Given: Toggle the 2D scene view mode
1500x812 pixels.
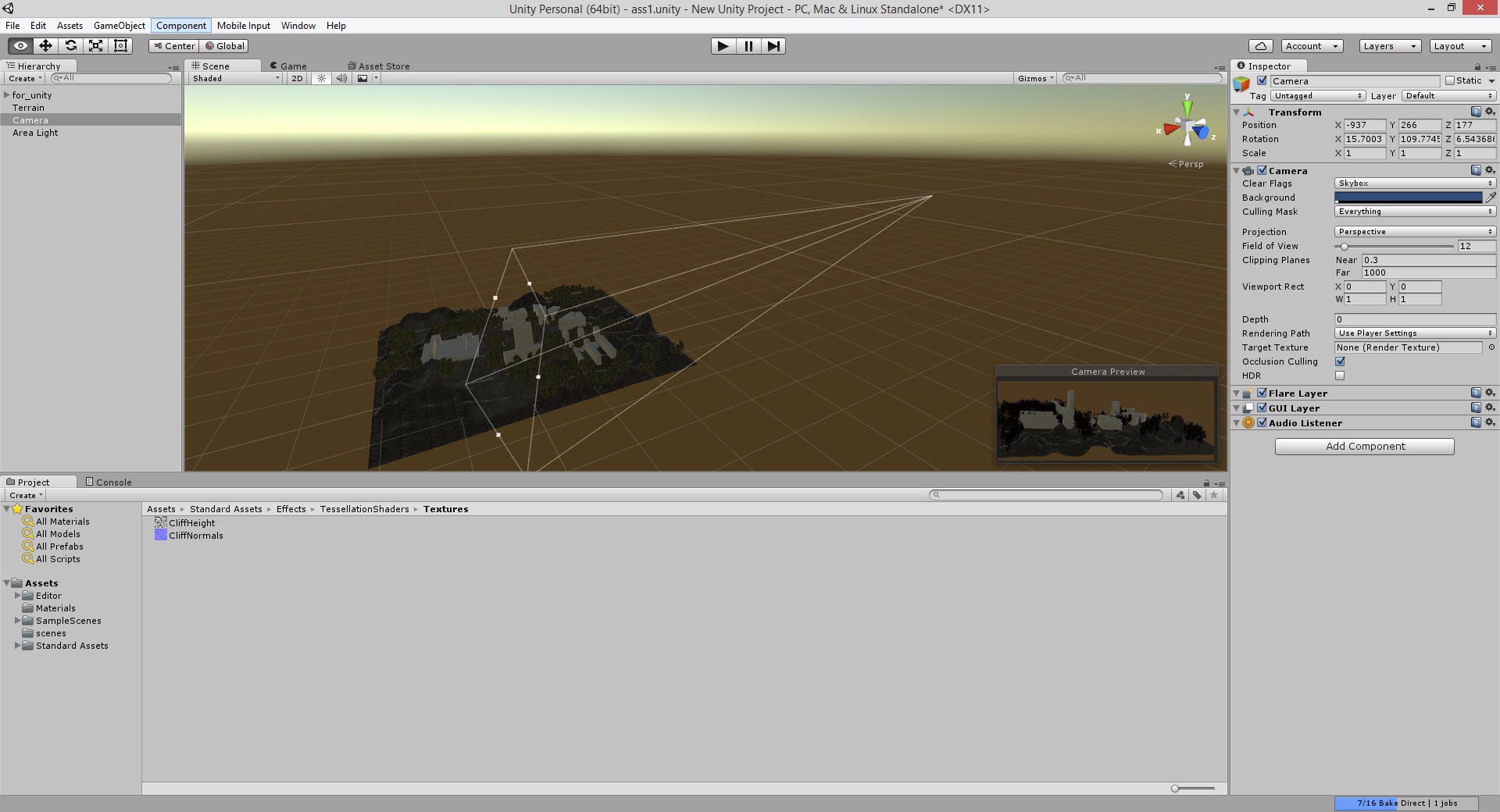Looking at the screenshot, I should coord(297,78).
